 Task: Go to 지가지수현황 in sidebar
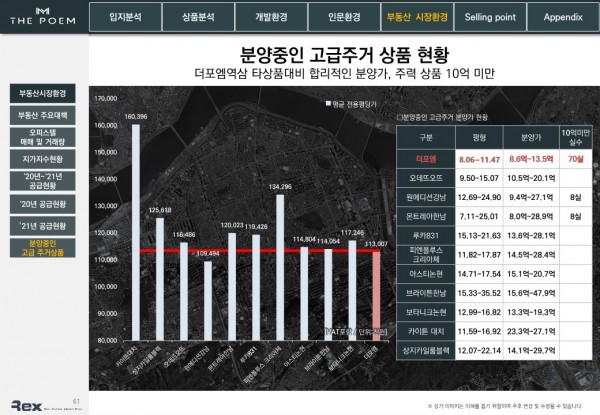[x=43, y=159]
